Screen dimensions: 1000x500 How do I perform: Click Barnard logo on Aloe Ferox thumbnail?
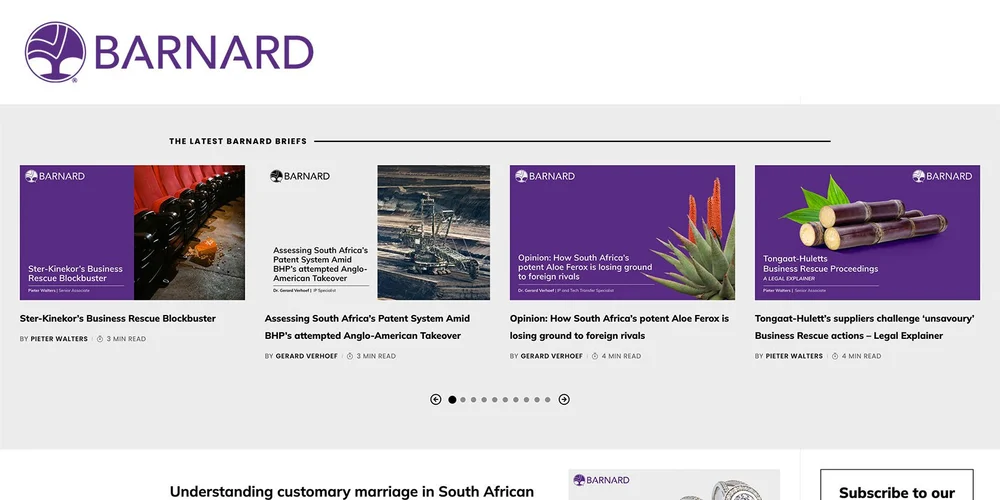tap(545, 176)
